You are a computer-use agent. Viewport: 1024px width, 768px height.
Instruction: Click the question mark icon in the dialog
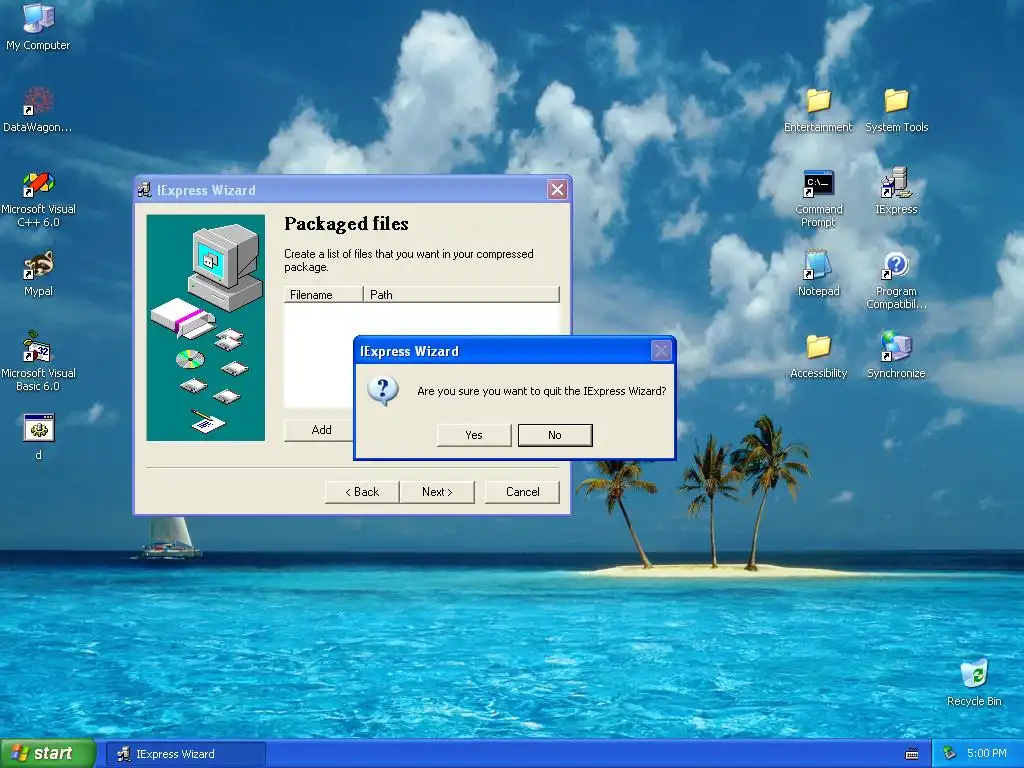pos(383,391)
